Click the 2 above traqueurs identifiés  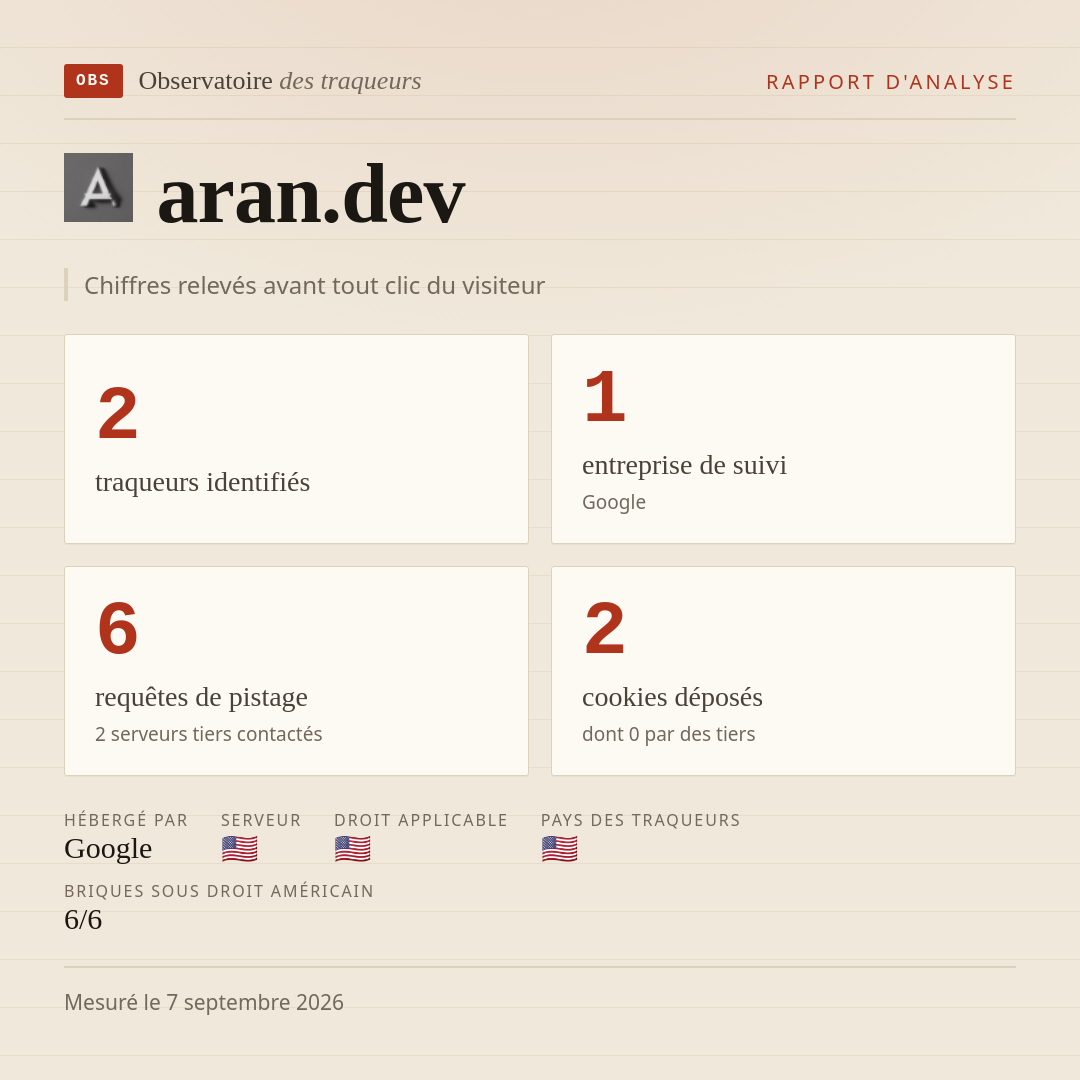point(118,413)
